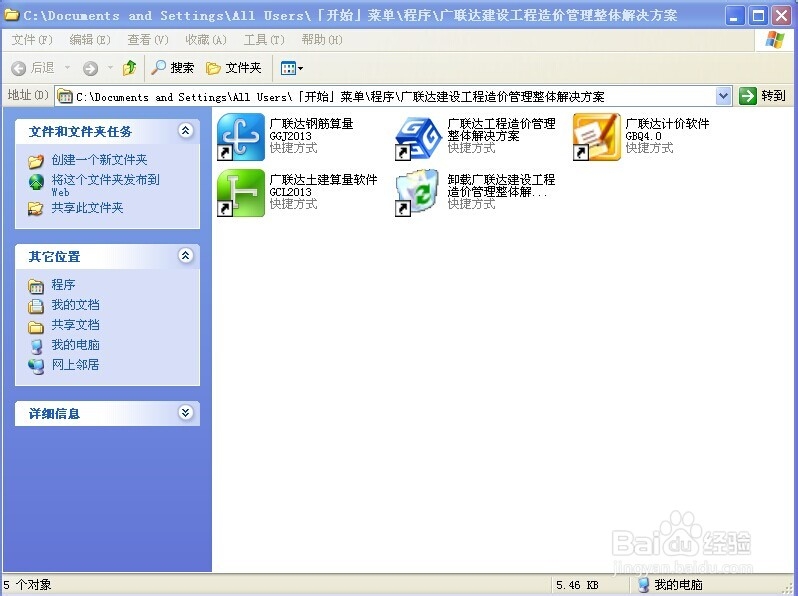Click the 转到 go button
Image resolution: width=798 pixels, height=596 pixels.
[762, 96]
